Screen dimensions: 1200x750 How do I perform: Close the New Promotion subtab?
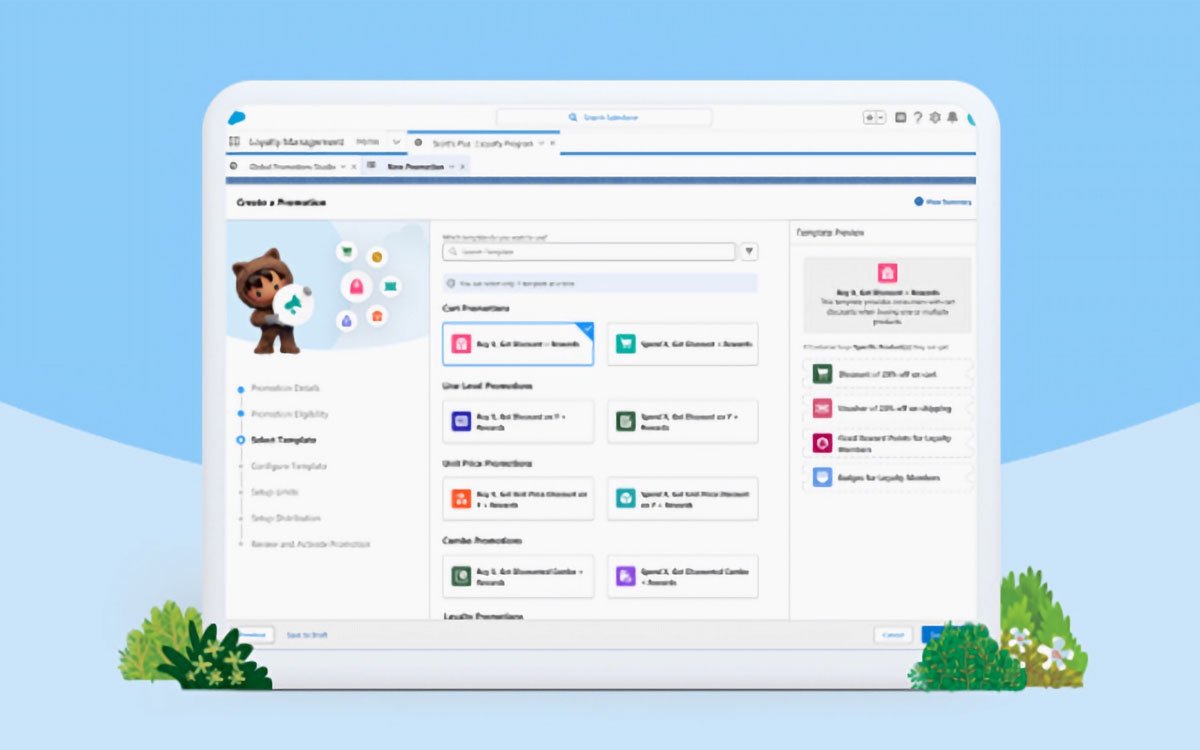click(x=462, y=166)
